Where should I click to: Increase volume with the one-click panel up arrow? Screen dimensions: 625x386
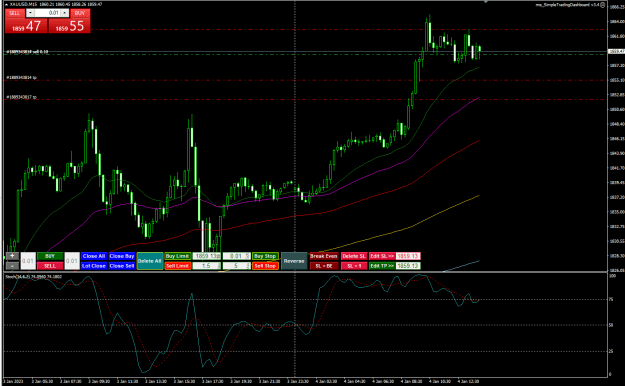(x=64, y=13)
